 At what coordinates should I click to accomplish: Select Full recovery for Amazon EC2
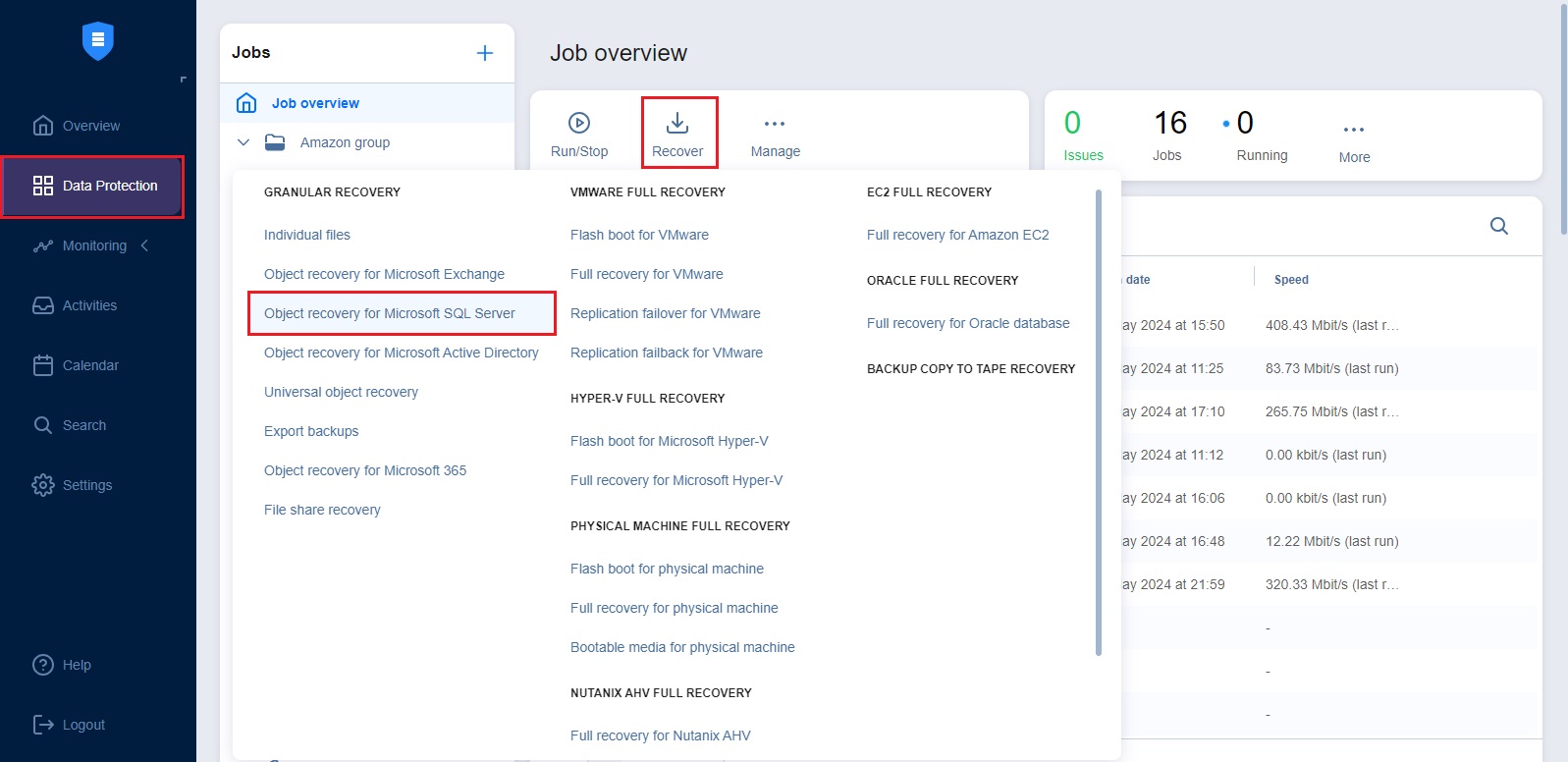click(957, 235)
